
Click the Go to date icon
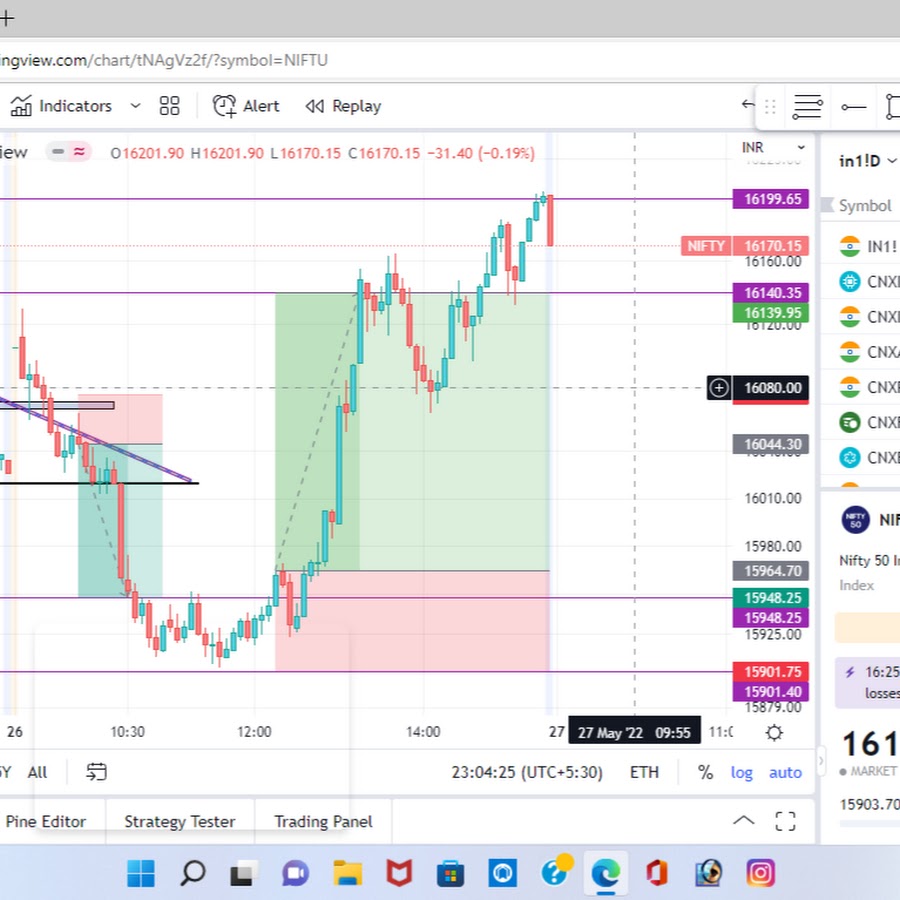[x=96, y=772]
